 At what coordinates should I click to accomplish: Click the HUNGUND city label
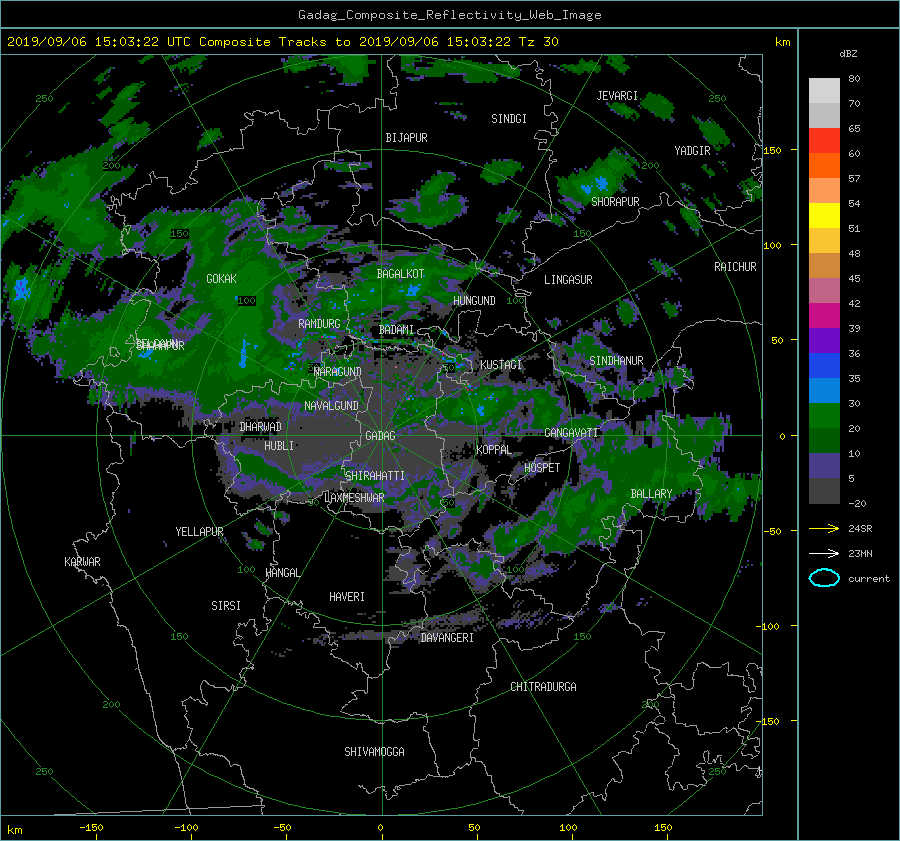click(474, 300)
